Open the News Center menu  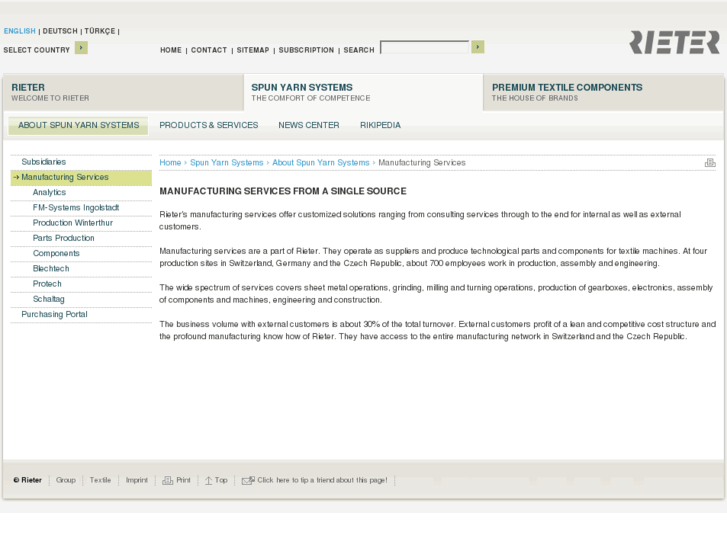pos(309,125)
